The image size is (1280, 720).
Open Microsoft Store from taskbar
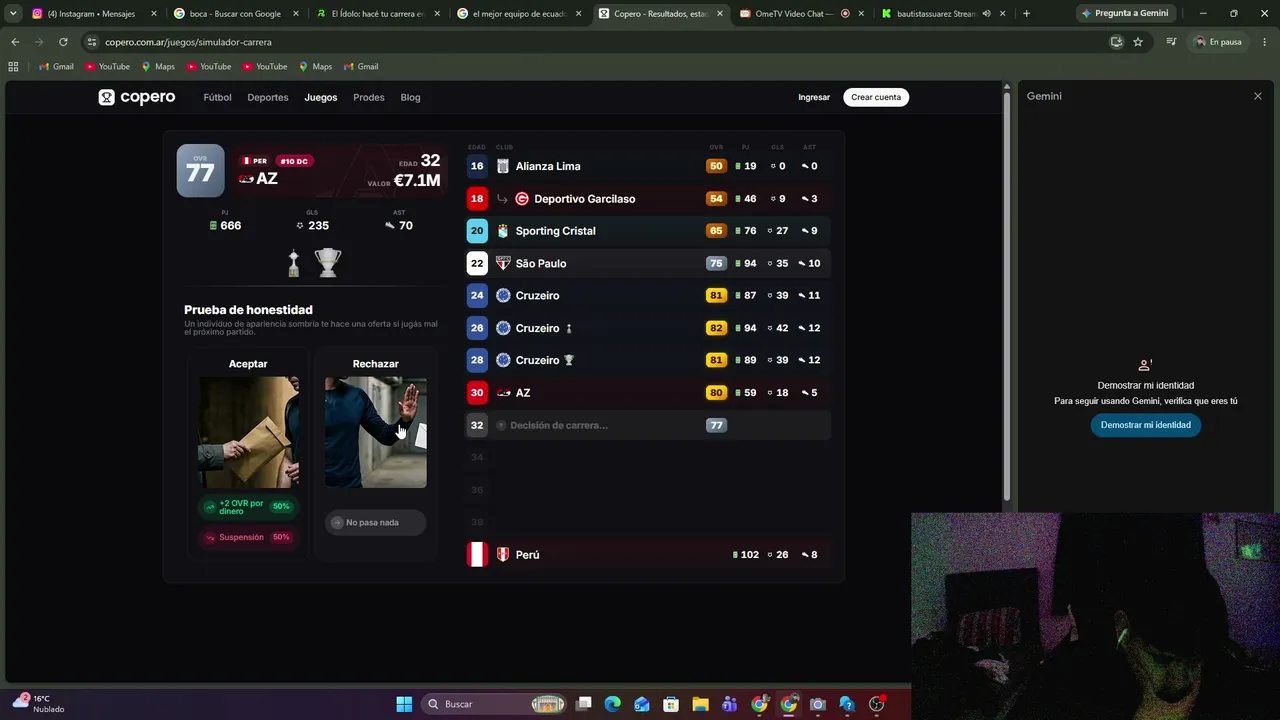click(671, 704)
